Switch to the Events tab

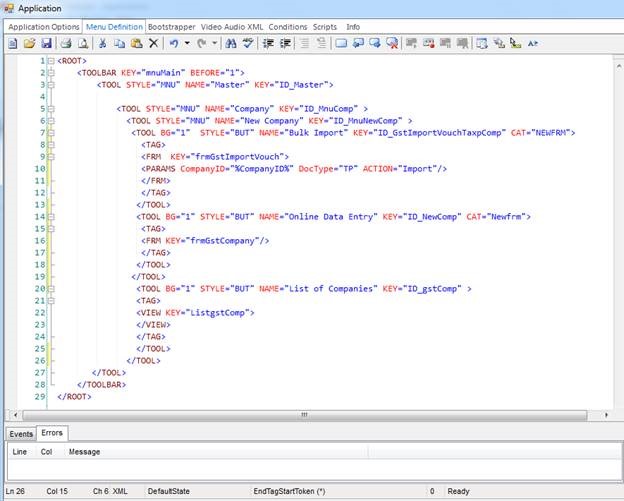coord(21,434)
